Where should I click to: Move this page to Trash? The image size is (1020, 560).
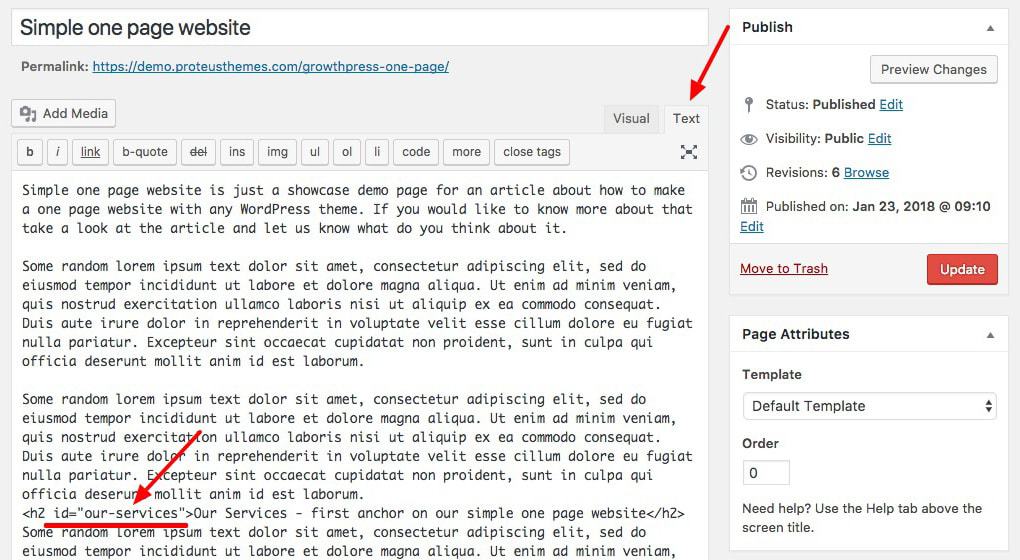coord(784,269)
